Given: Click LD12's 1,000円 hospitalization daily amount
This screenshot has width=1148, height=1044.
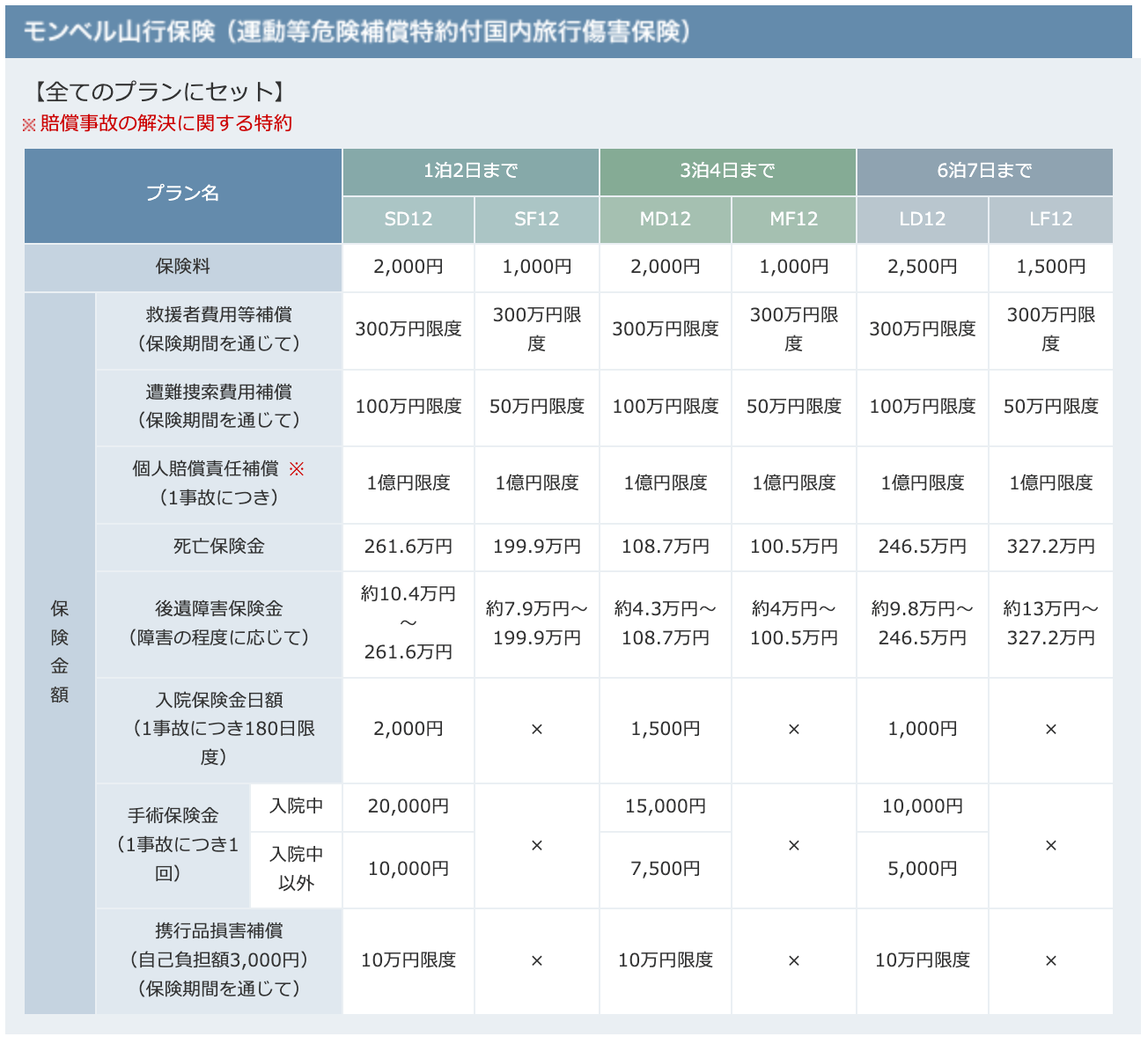Looking at the screenshot, I should pyautogui.click(x=923, y=730).
